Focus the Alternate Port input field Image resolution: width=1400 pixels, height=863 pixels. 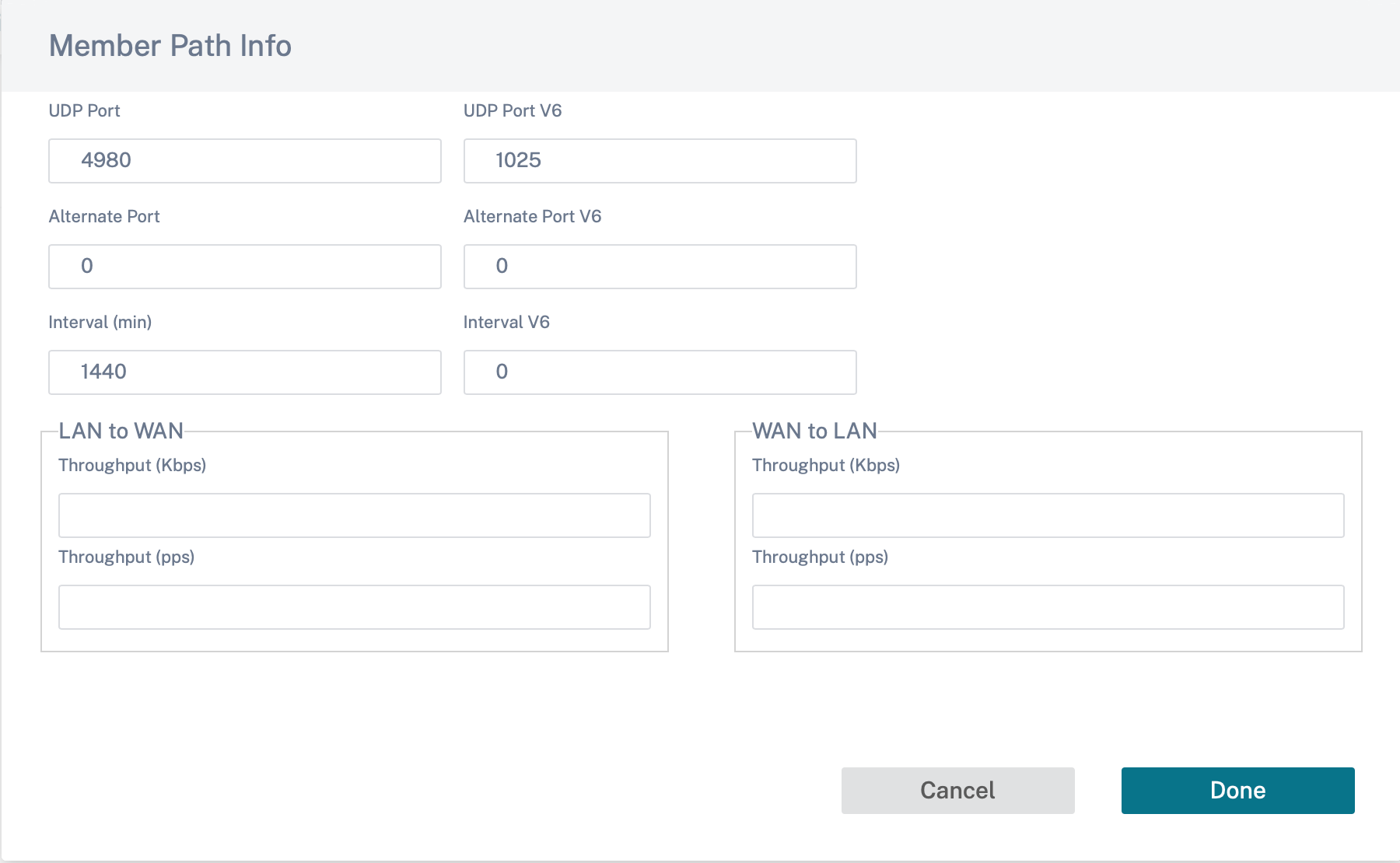tap(245, 267)
